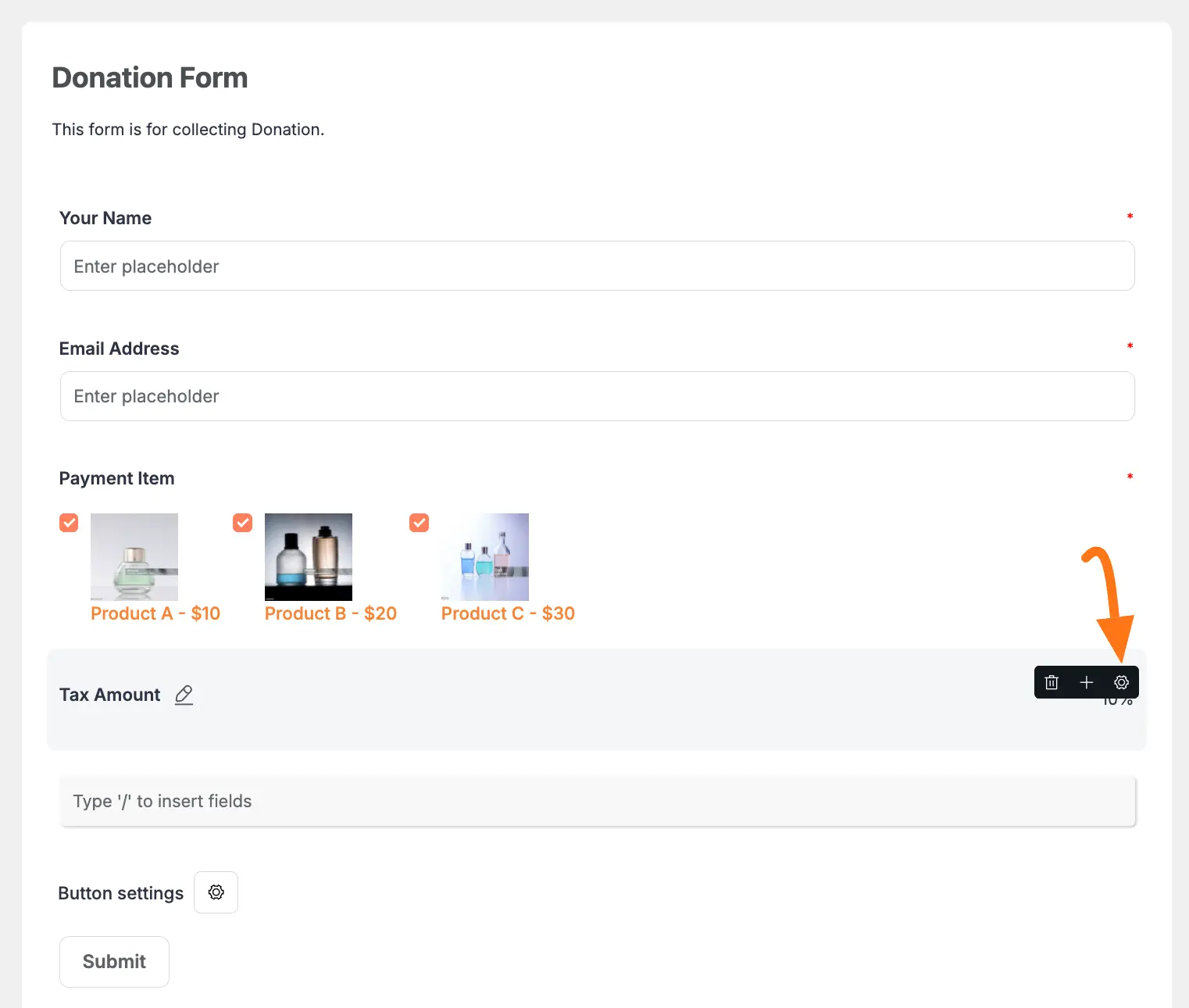Select the "Product B - $20" label
The width and height of the screenshot is (1189, 1008).
pos(330,613)
